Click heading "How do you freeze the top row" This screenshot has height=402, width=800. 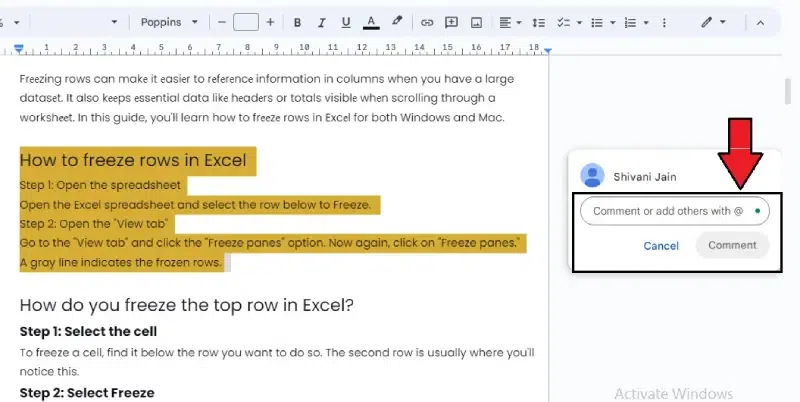click(187, 305)
